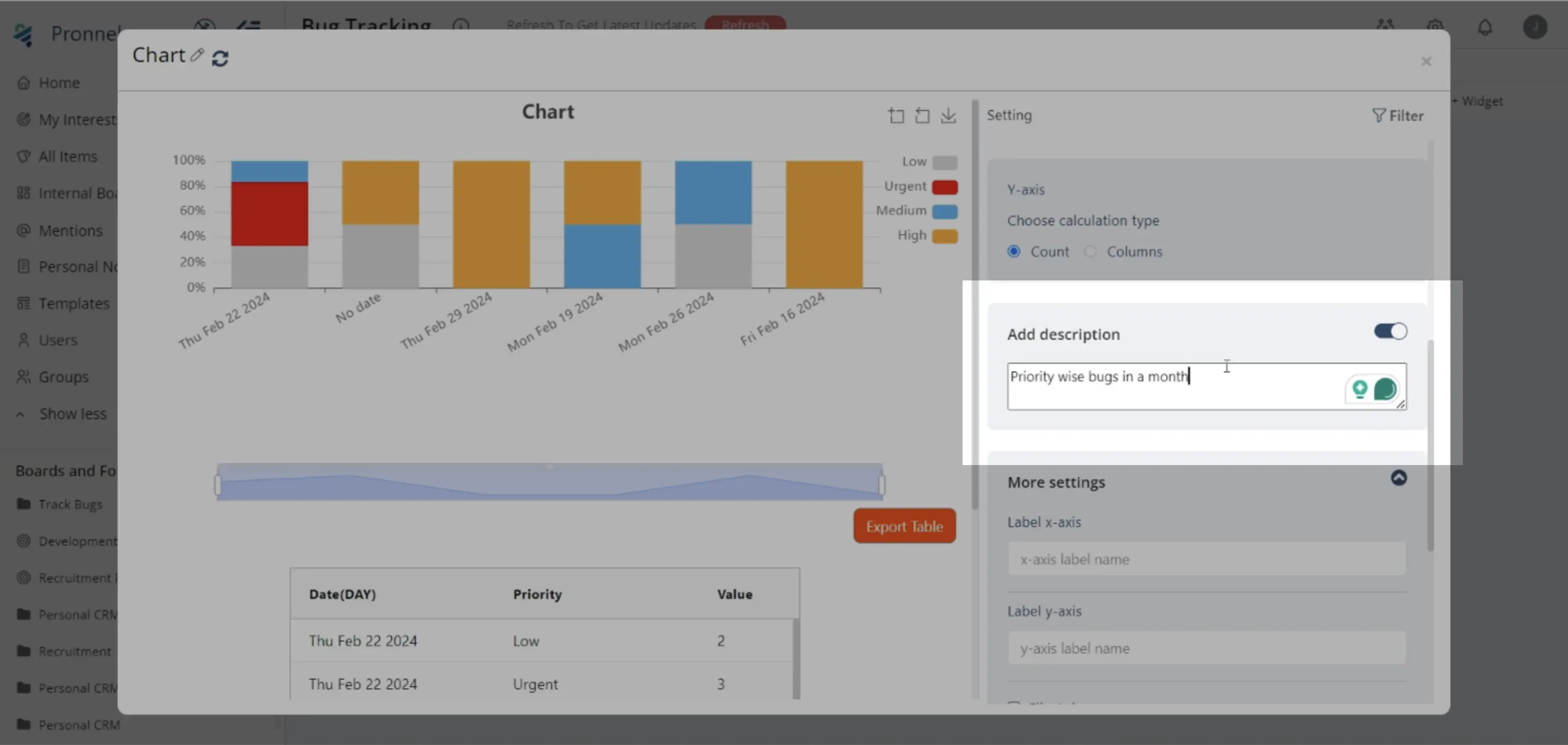This screenshot has width=1568, height=745.
Task: Click the Groups sidebar icon
Action: tap(23, 377)
